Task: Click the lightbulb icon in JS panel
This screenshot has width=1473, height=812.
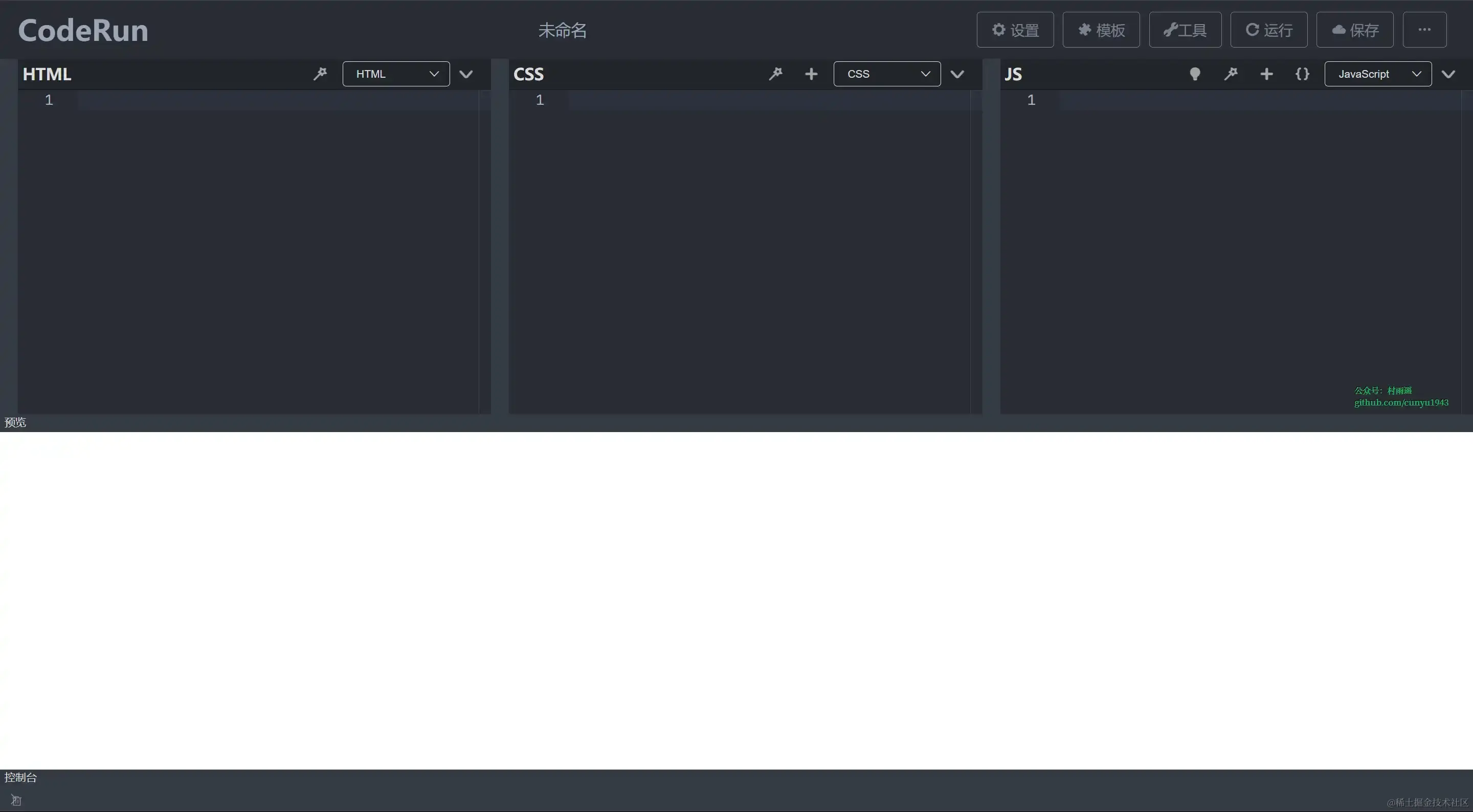Action: coord(1195,74)
